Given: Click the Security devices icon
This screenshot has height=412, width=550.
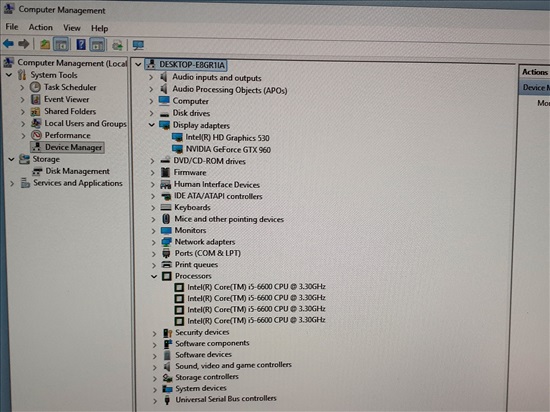Looking at the screenshot, I should [x=168, y=332].
